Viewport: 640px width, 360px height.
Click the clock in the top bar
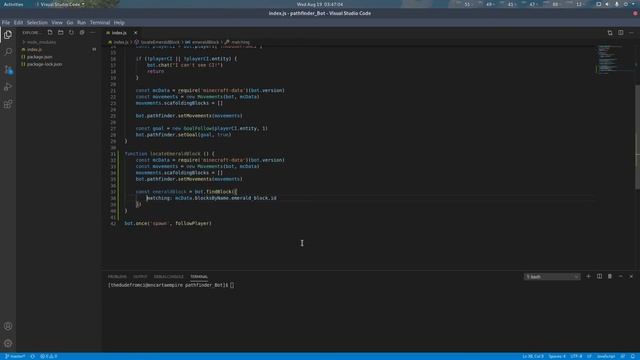click(320, 4)
